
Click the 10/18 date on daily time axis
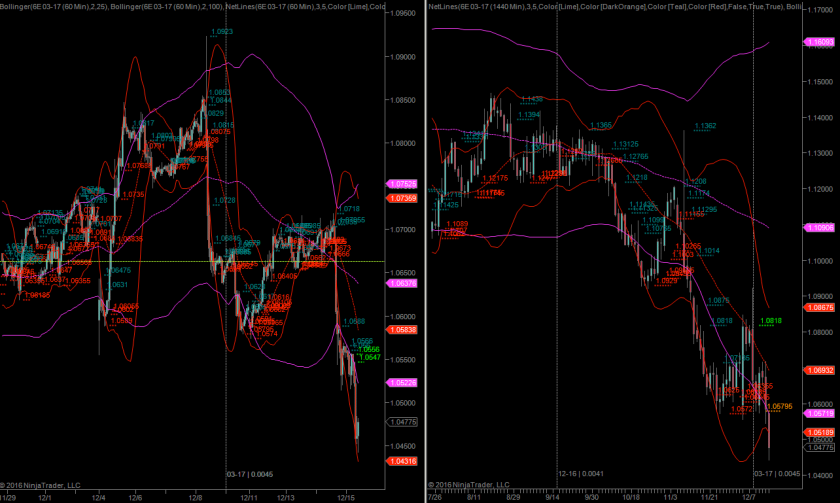(x=631, y=497)
